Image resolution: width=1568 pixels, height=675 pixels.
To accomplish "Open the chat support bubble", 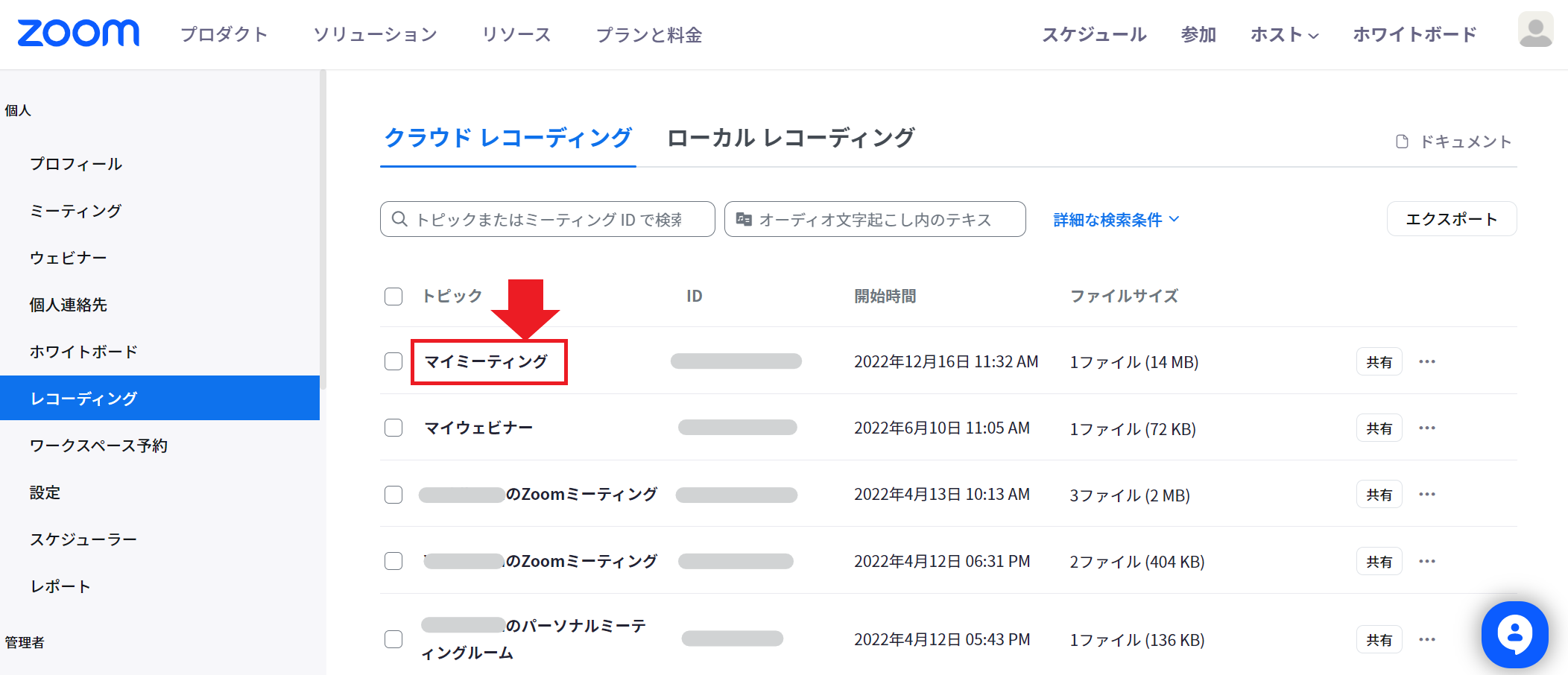I will point(1514,634).
